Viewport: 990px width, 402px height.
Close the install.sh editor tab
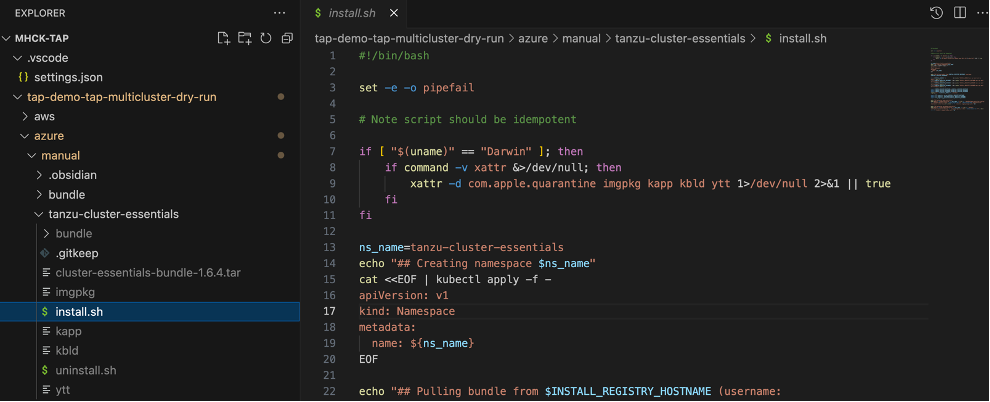pos(394,13)
